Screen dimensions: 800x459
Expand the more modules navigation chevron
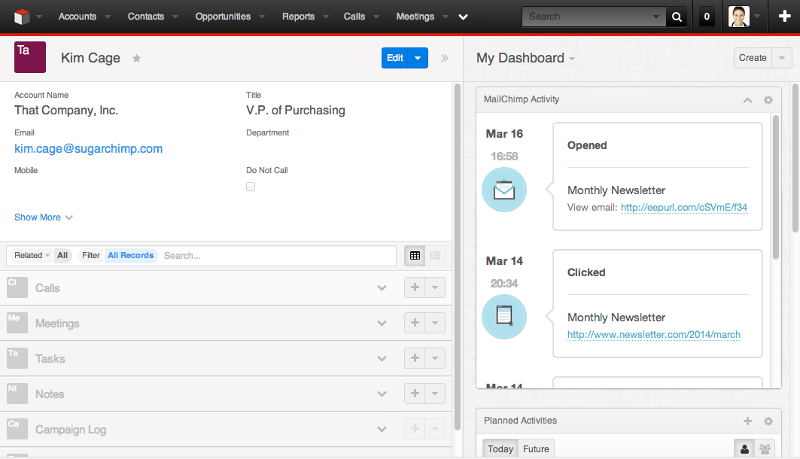coord(463,17)
